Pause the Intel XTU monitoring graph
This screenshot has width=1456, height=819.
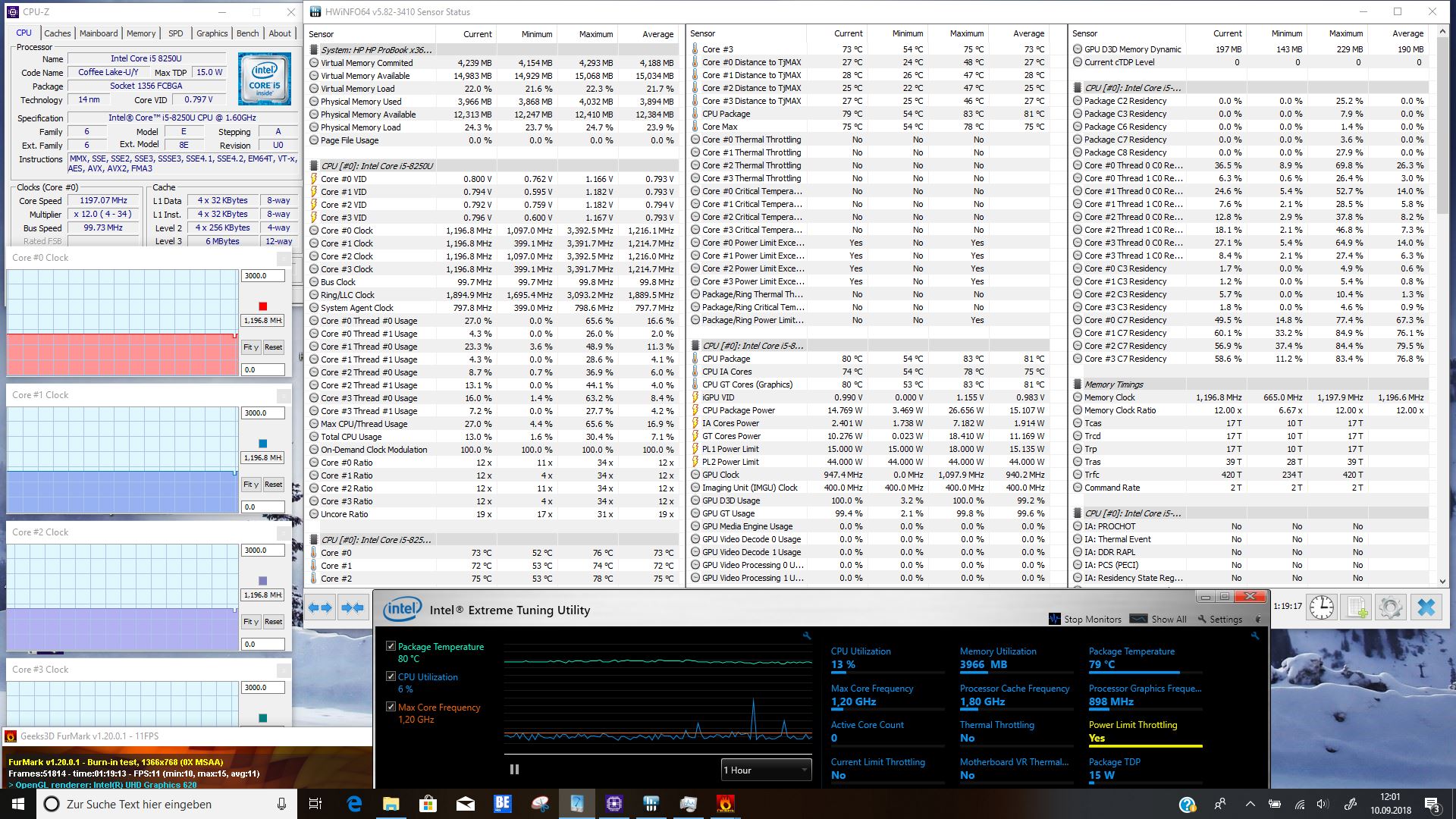(514, 770)
